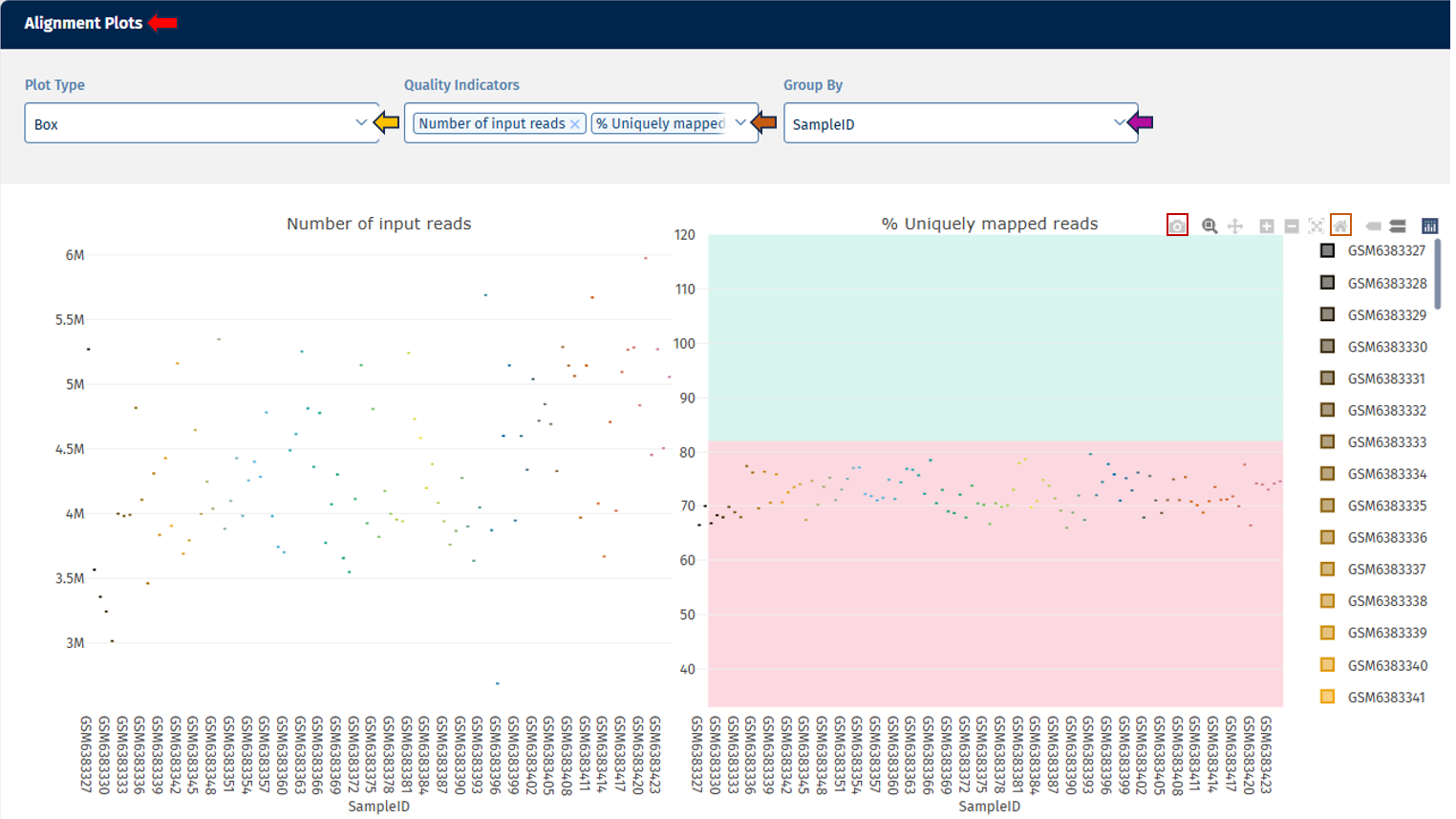Image resolution: width=1456 pixels, height=819 pixels.
Task: Click the Plotly logo icon
Action: [x=1429, y=226]
